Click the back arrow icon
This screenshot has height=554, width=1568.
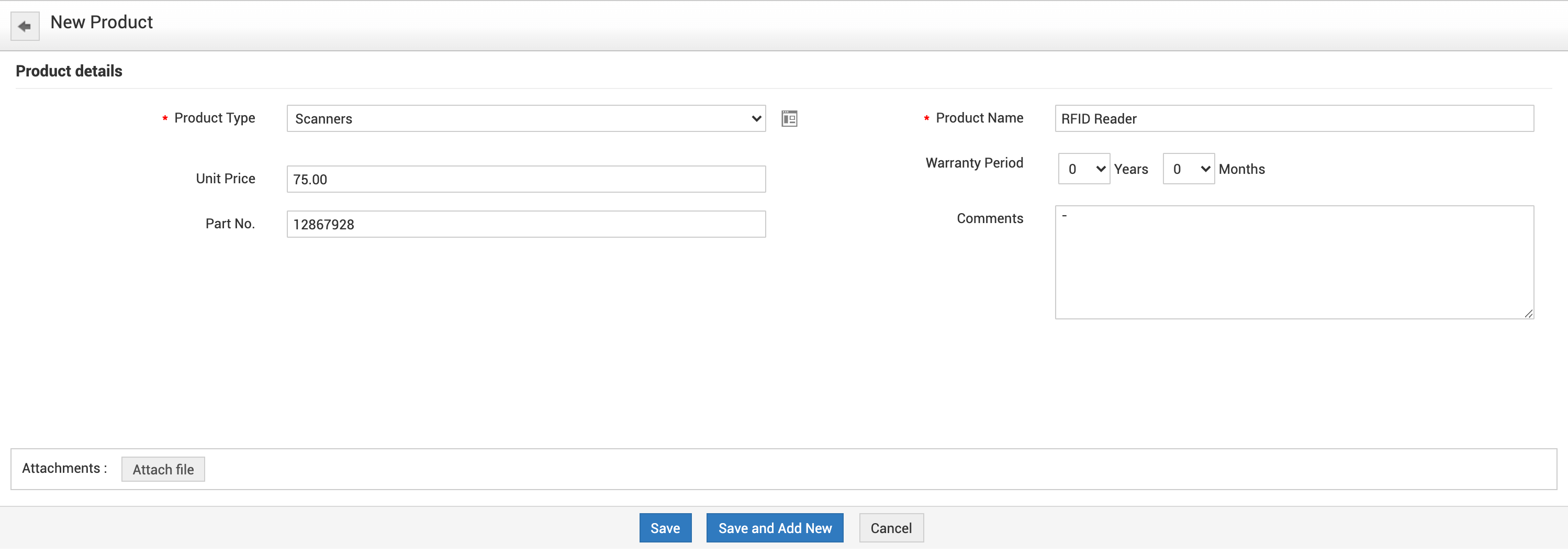click(x=25, y=26)
